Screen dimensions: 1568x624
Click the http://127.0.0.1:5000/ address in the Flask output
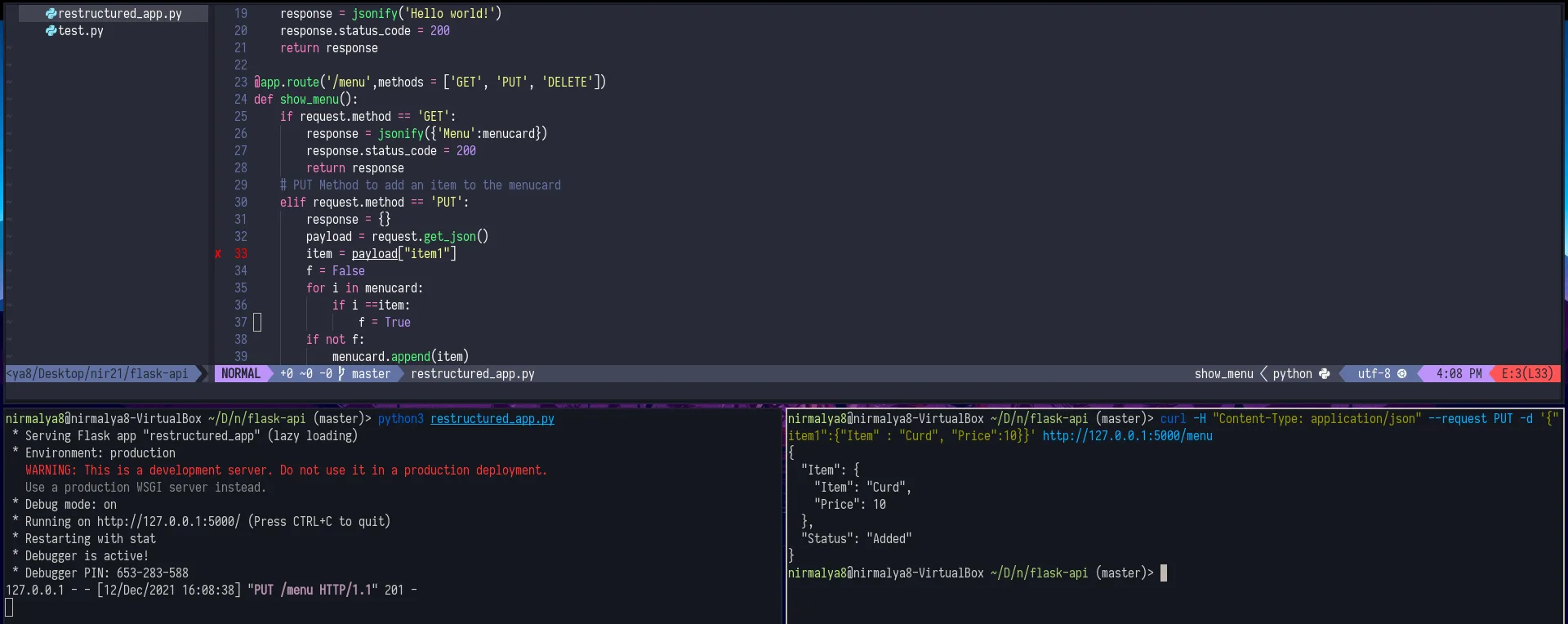(x=168, y=522)
